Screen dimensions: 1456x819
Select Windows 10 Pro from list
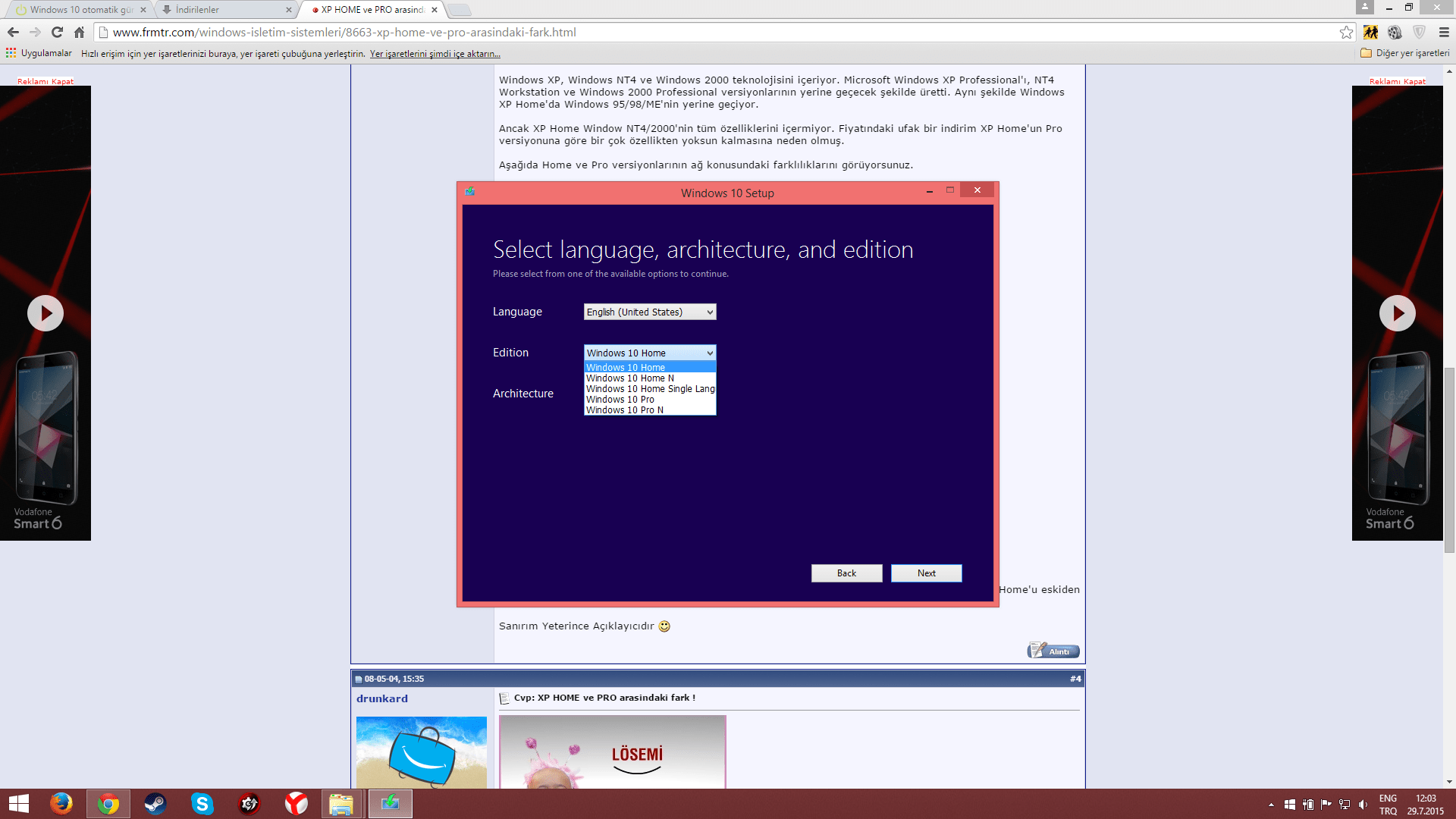coord(620,400)
